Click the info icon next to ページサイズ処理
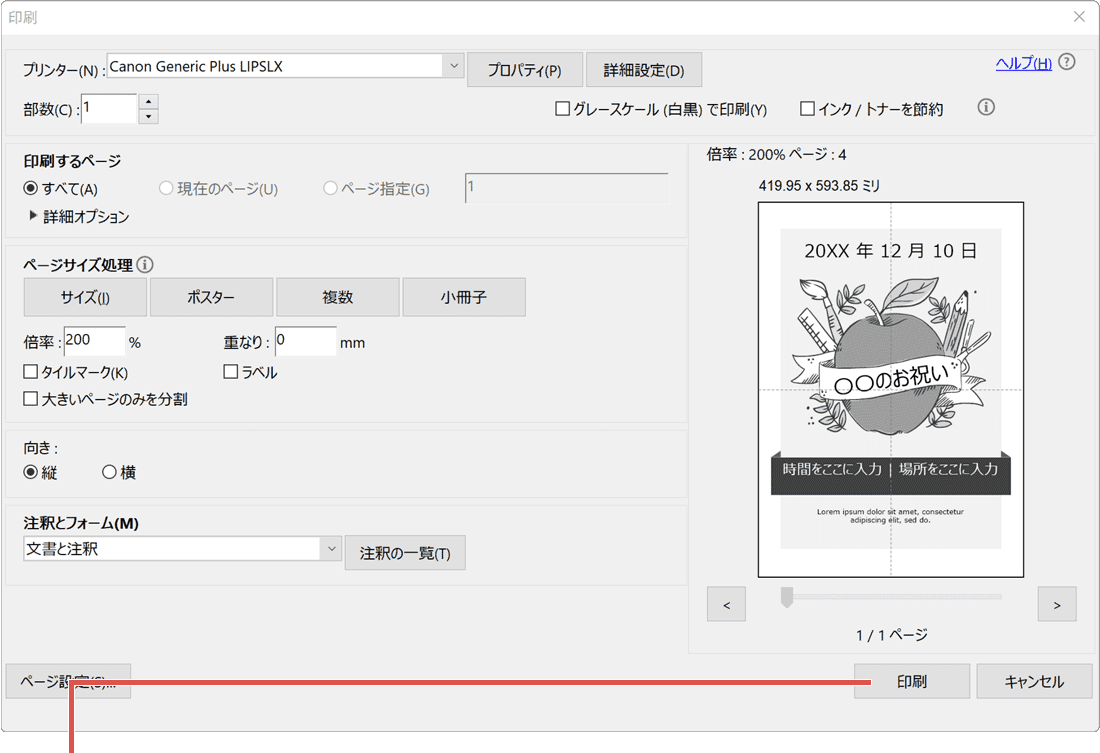The width and height of the screenshot is (1100, 753). click(x=146, y=265)
